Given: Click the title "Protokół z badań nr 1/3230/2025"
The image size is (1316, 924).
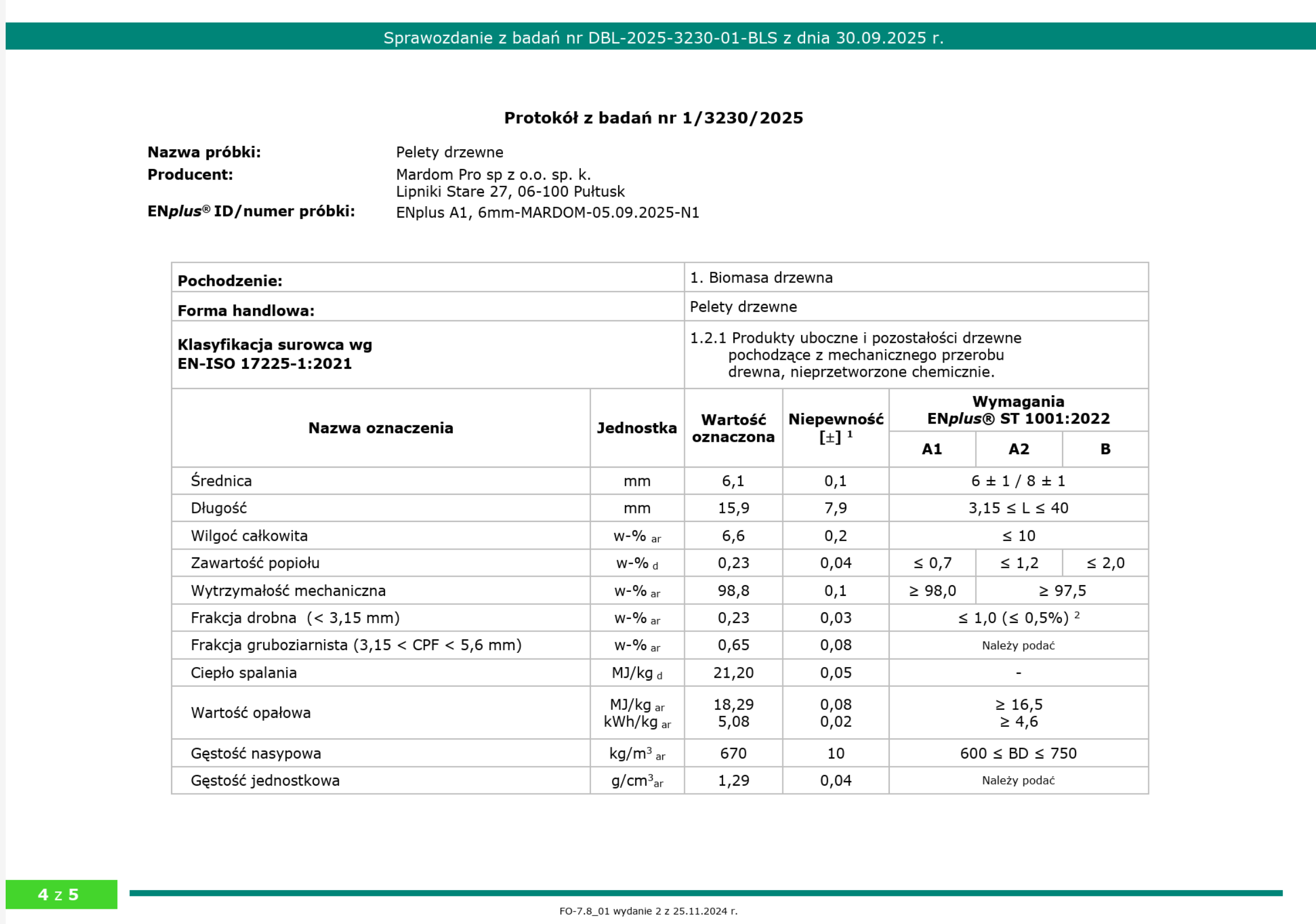Looking at the screenshot, I should pyautogui.click(x=653, y=117).
